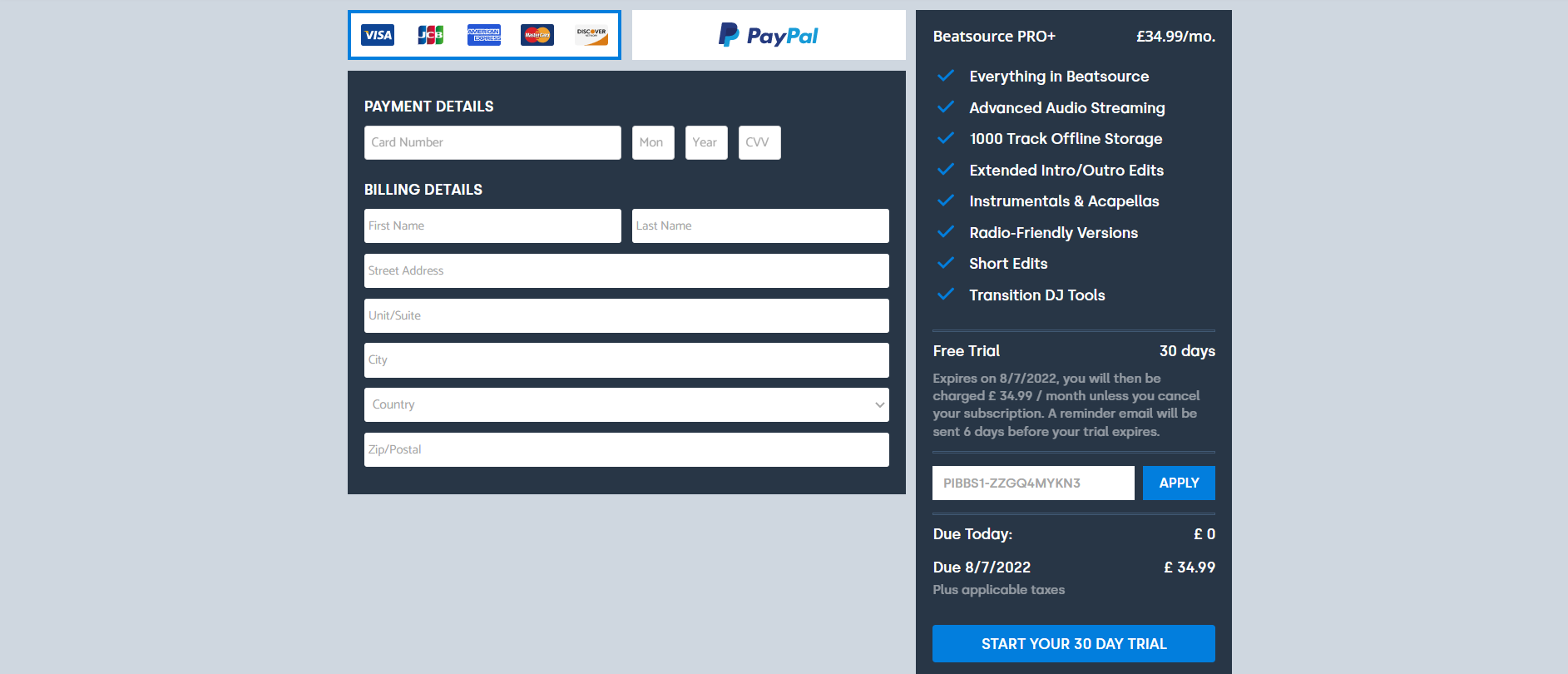Click the expiry Mon field
Image resolution: width=1568 pixels, height=674 pixels.
[x=653, y=142]
